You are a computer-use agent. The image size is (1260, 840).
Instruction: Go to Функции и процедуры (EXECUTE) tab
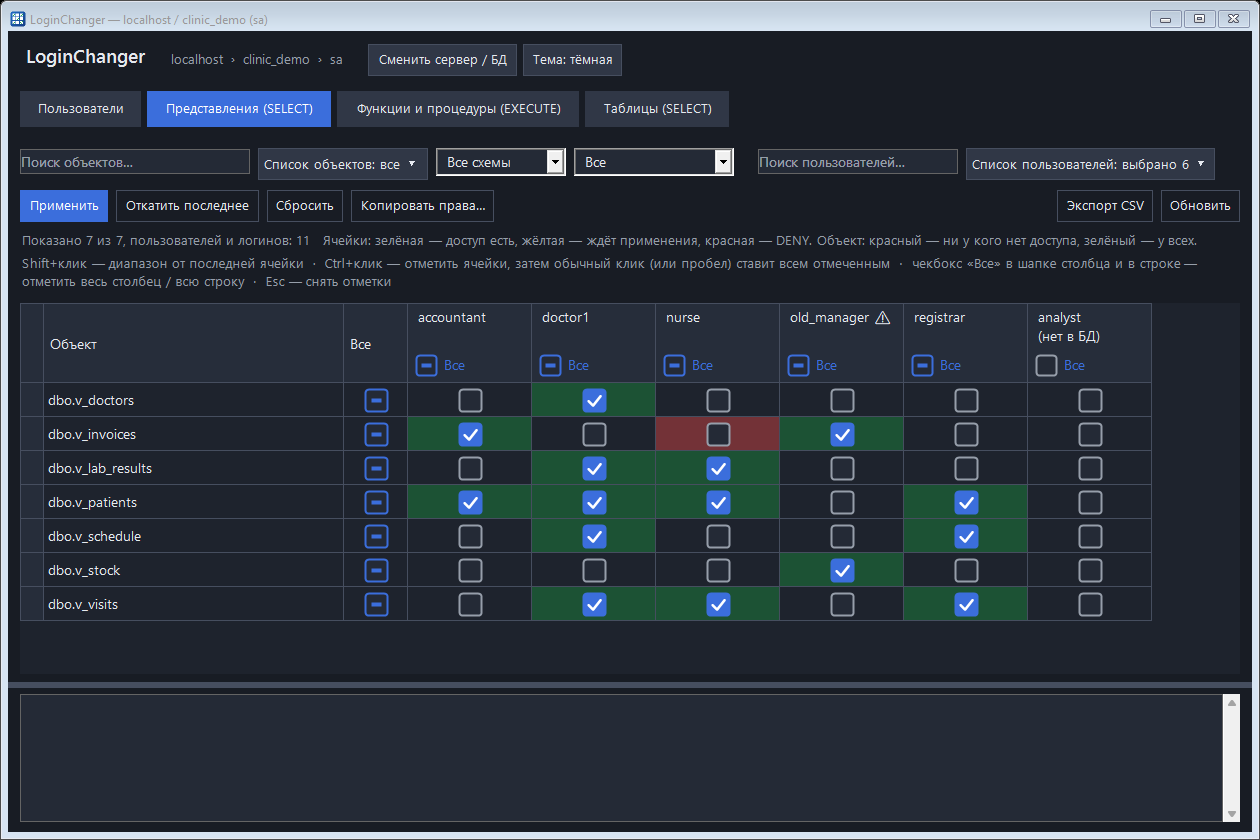tap(458, 109)
